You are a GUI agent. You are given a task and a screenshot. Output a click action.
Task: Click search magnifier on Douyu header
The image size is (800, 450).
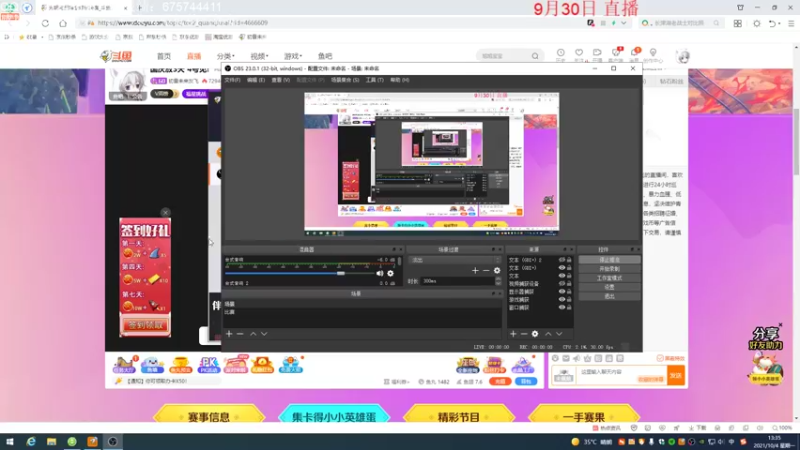535,56
